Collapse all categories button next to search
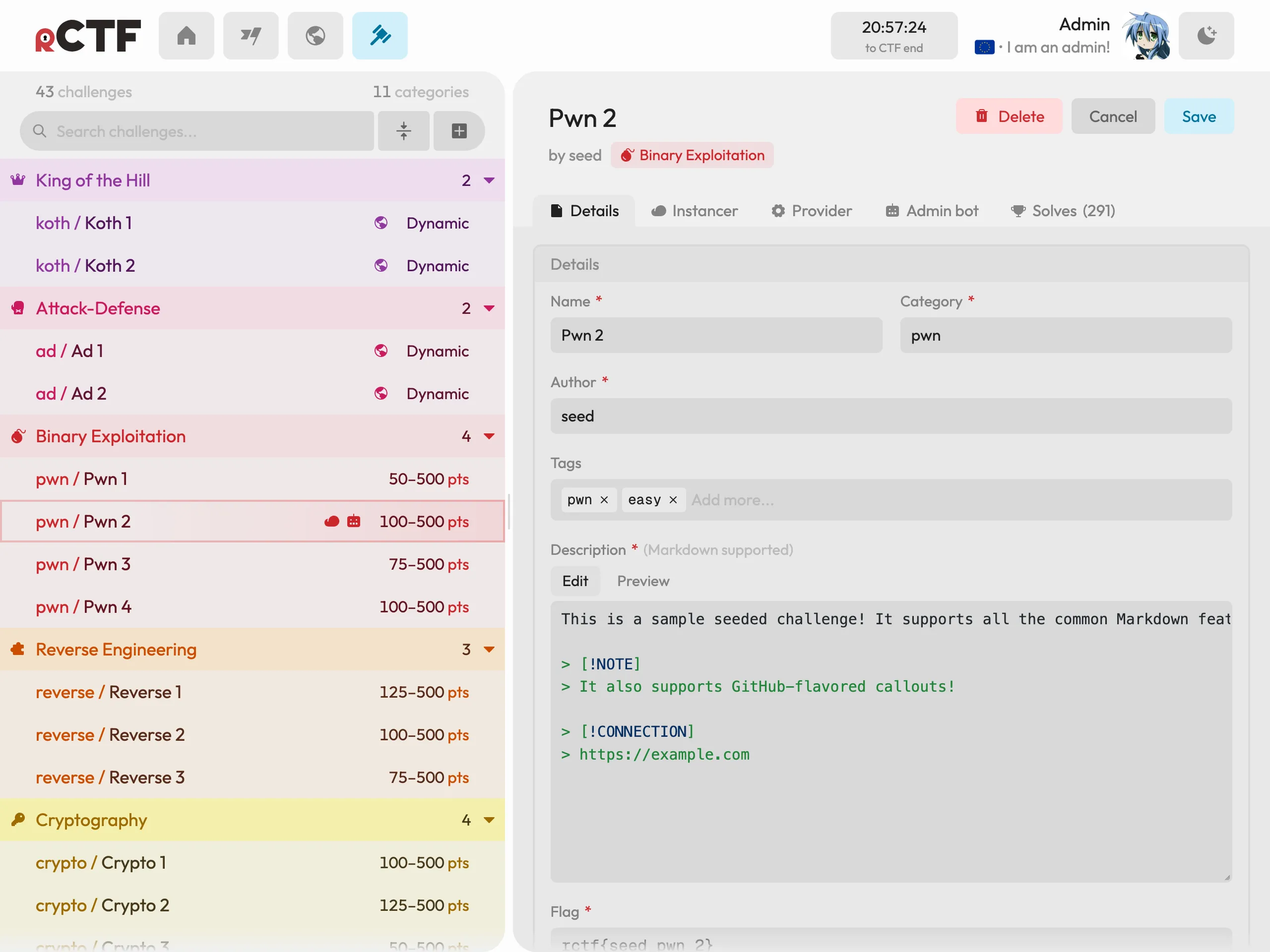The image size is (1270, 952). click(404, 131)
